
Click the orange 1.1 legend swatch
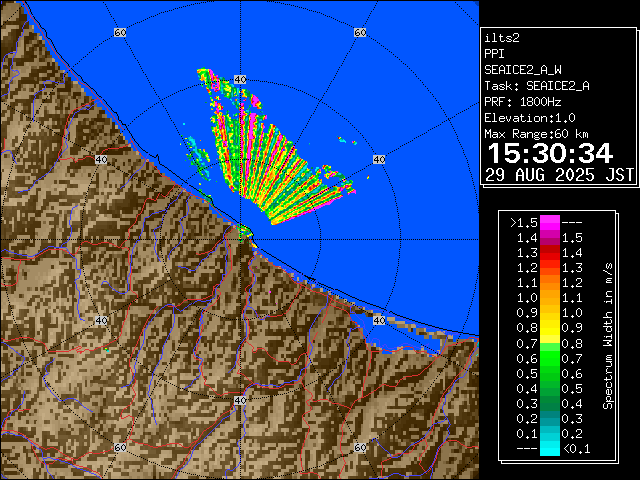[x=549, y=282]
